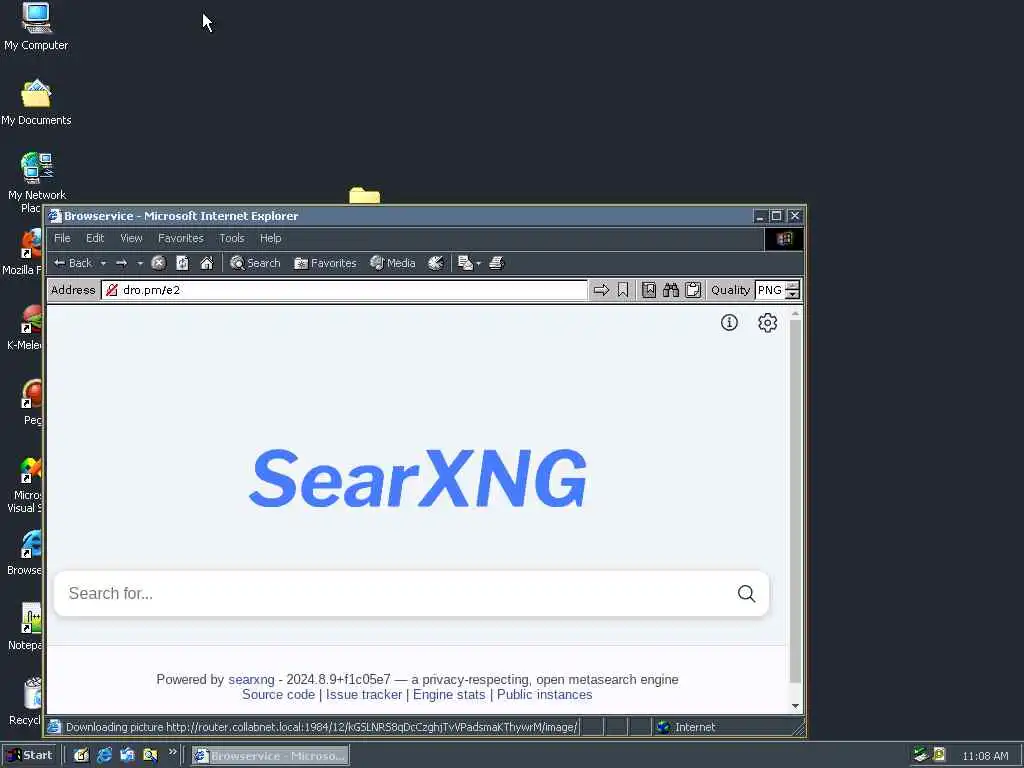Click the first quick launch icon by Start
This screenshot has width=1024, height=768.
pyautogui.click(x=81, y=756)
